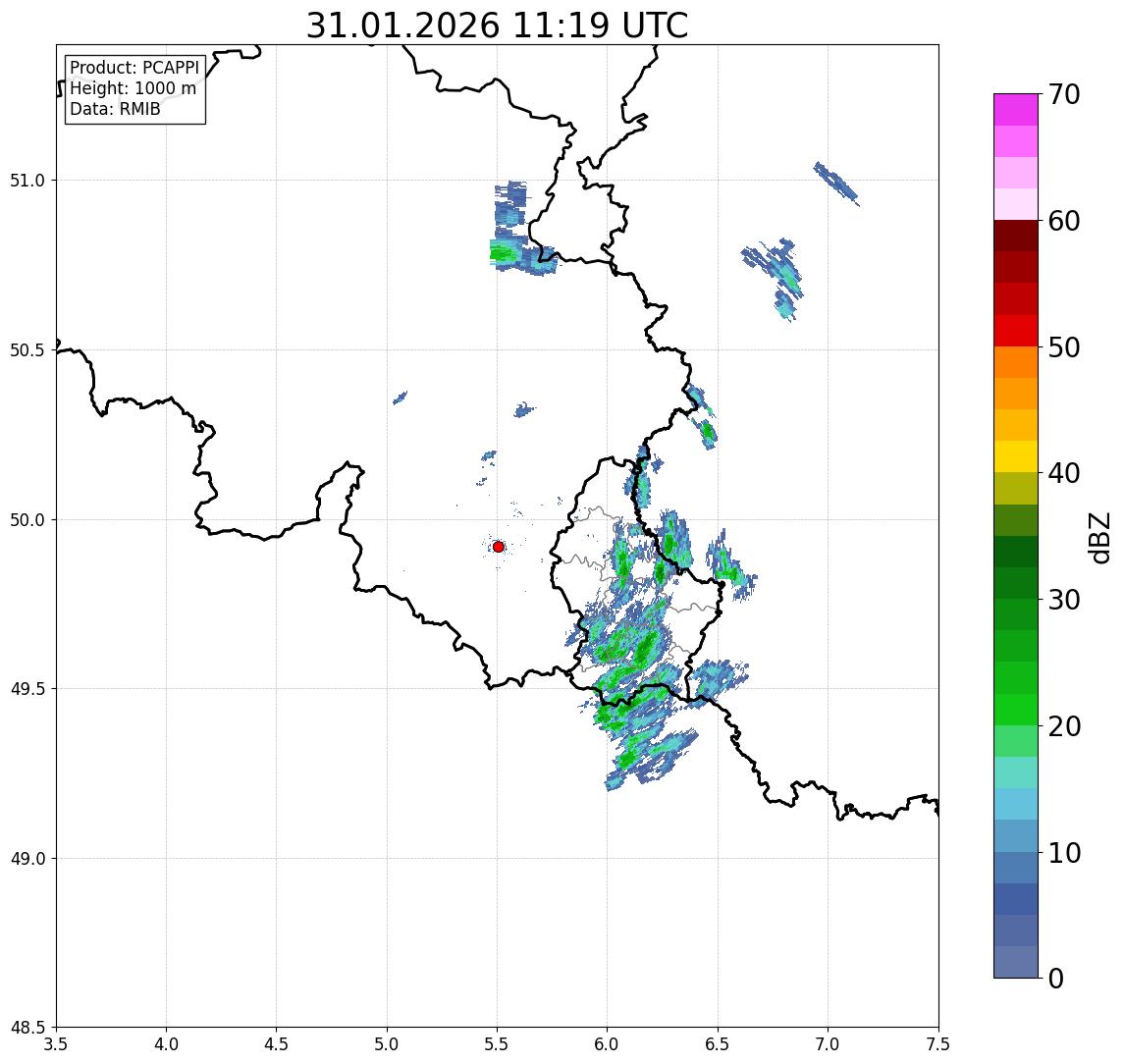Click the dark maroon colorbar segment below 60
This screenshot has width=1124, height=1064.
click(x=1016, y=236)
